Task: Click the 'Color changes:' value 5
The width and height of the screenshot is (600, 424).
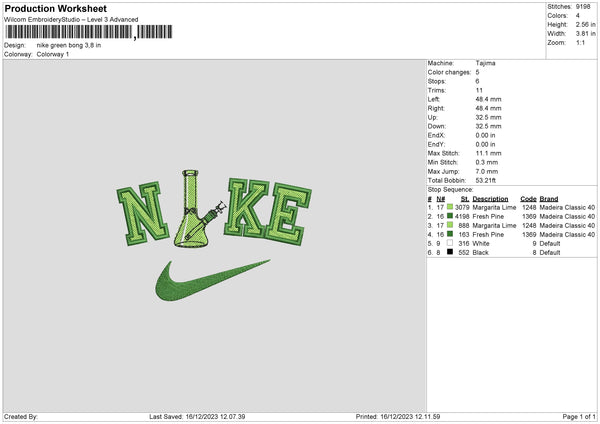Action: (x=477, y=72)
